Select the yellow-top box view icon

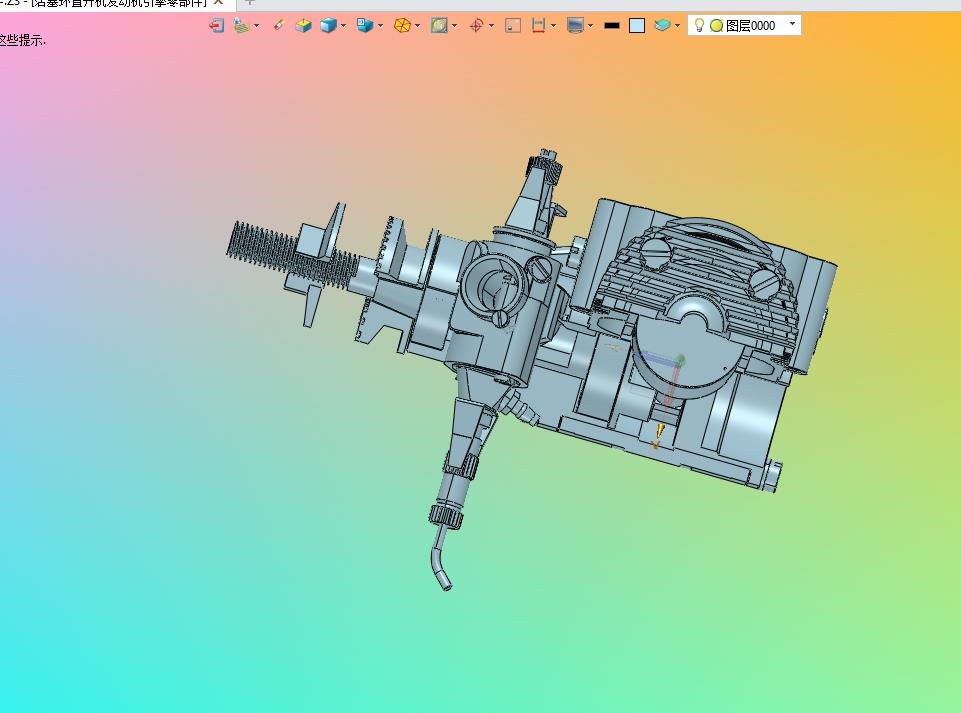(303, 26)
